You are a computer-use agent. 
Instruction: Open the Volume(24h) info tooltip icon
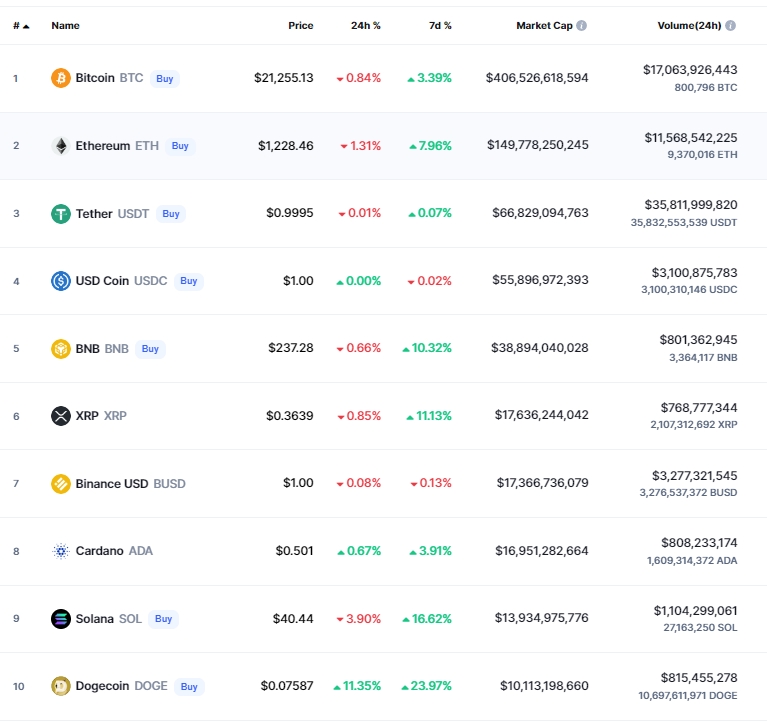(x=730, y=25)
